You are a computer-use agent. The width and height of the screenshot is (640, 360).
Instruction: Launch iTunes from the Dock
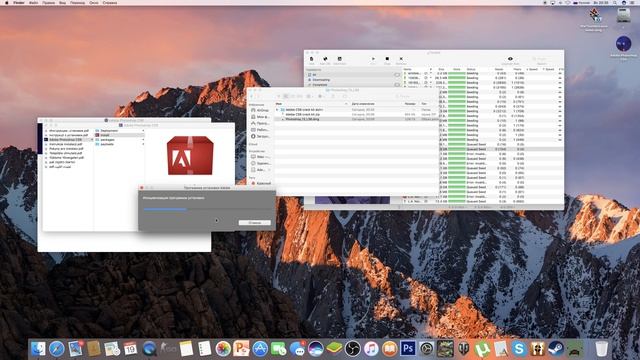[x=371, y=349]
